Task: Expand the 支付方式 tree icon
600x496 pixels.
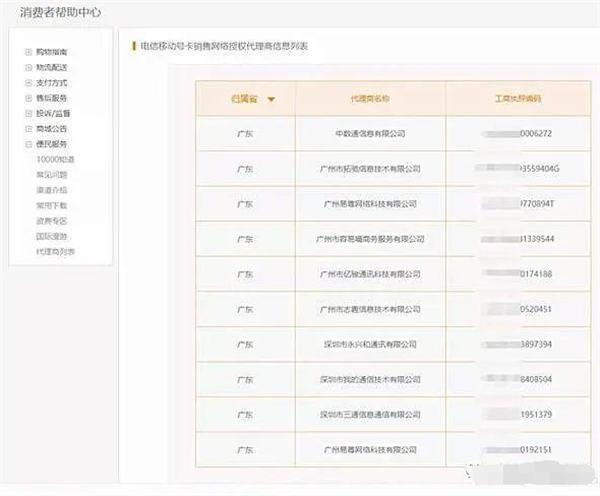Action: [x=28, y=83]
